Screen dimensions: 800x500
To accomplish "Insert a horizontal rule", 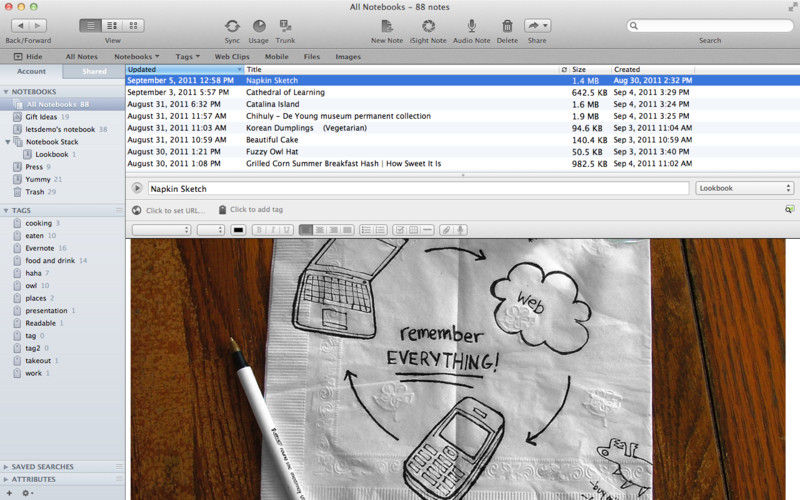I will [428, 230].
